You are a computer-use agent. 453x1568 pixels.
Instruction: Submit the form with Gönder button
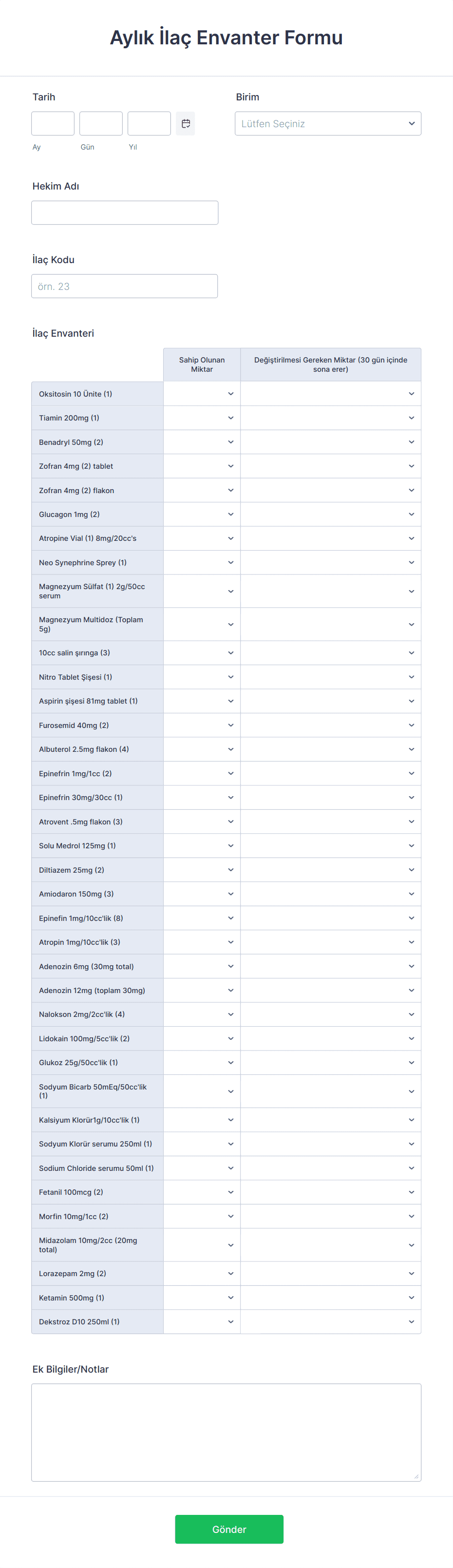(x=229, y=1529)
